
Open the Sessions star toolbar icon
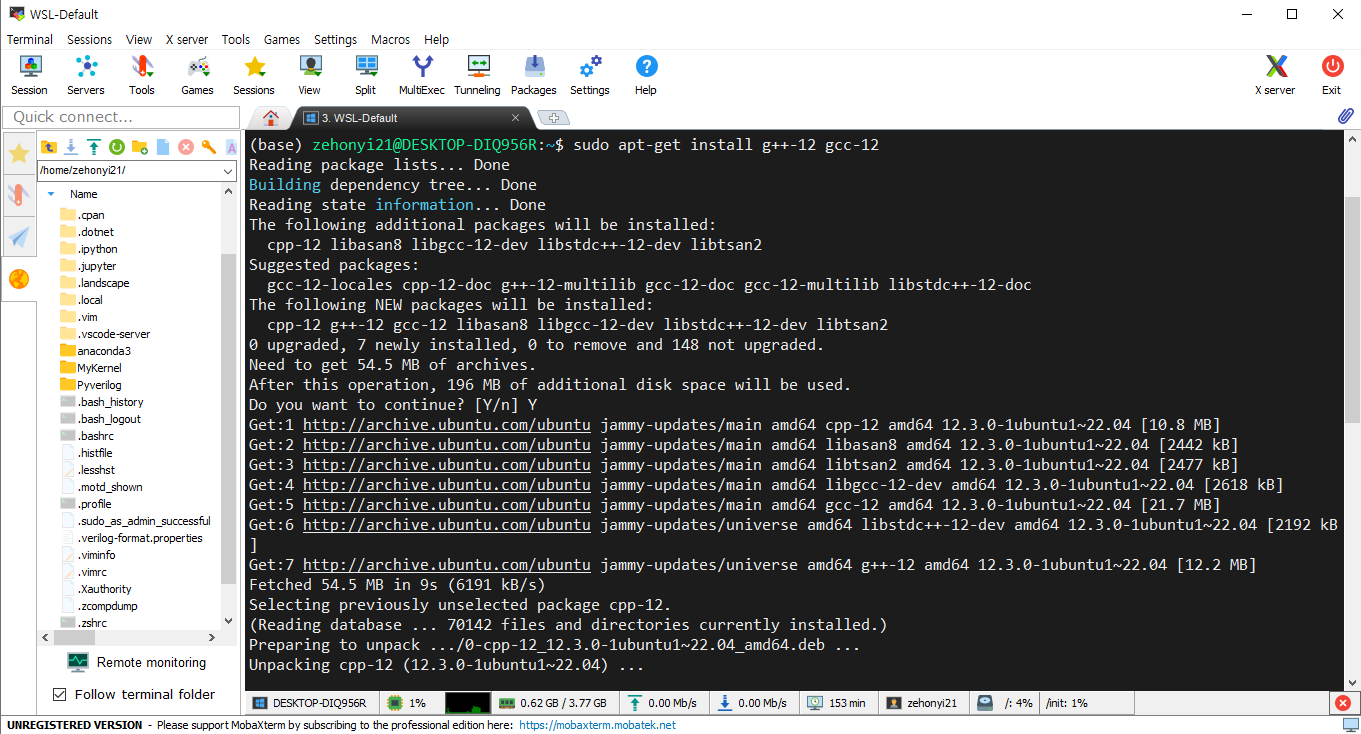(x=254, y=75)
